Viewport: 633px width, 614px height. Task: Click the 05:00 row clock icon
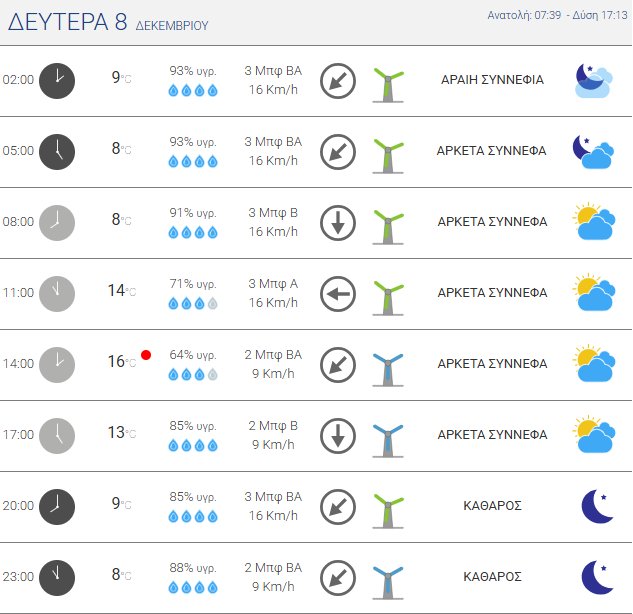coord(57,151)
